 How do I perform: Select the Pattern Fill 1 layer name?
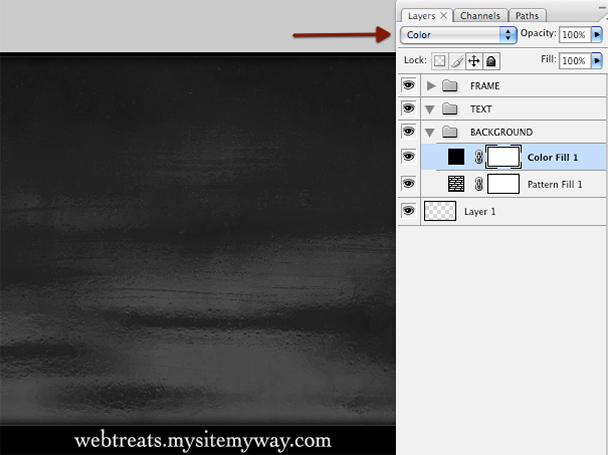click(x=555, y=184)
